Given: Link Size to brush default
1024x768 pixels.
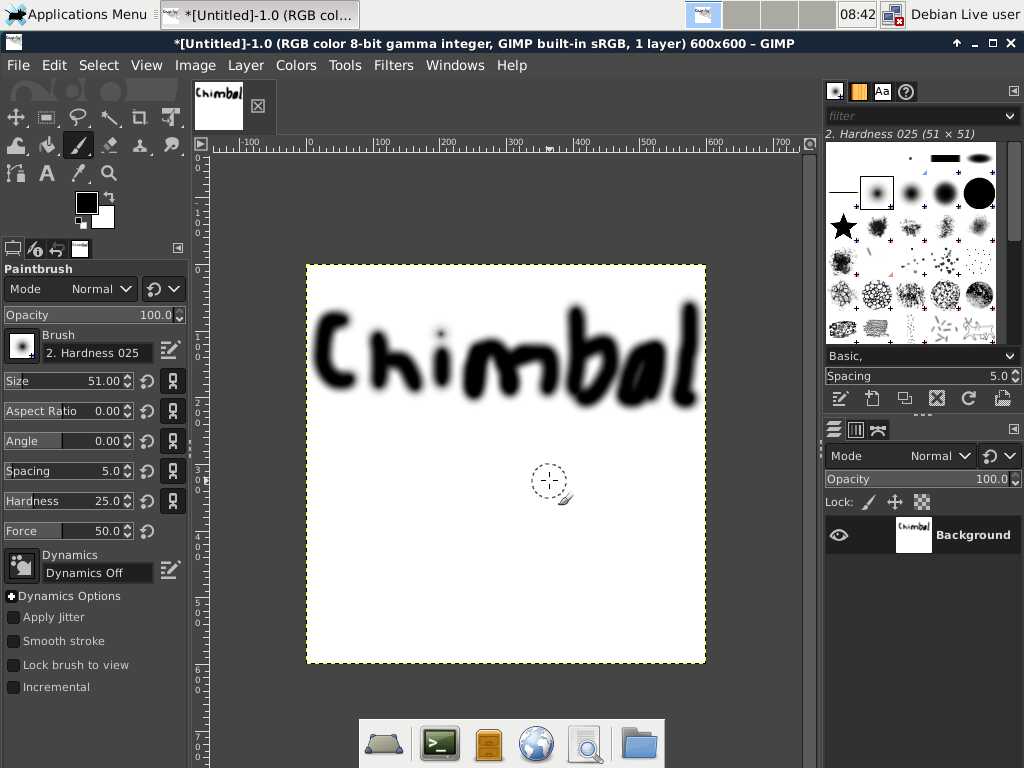Looking at the screenshot, I should coord(173,381).
